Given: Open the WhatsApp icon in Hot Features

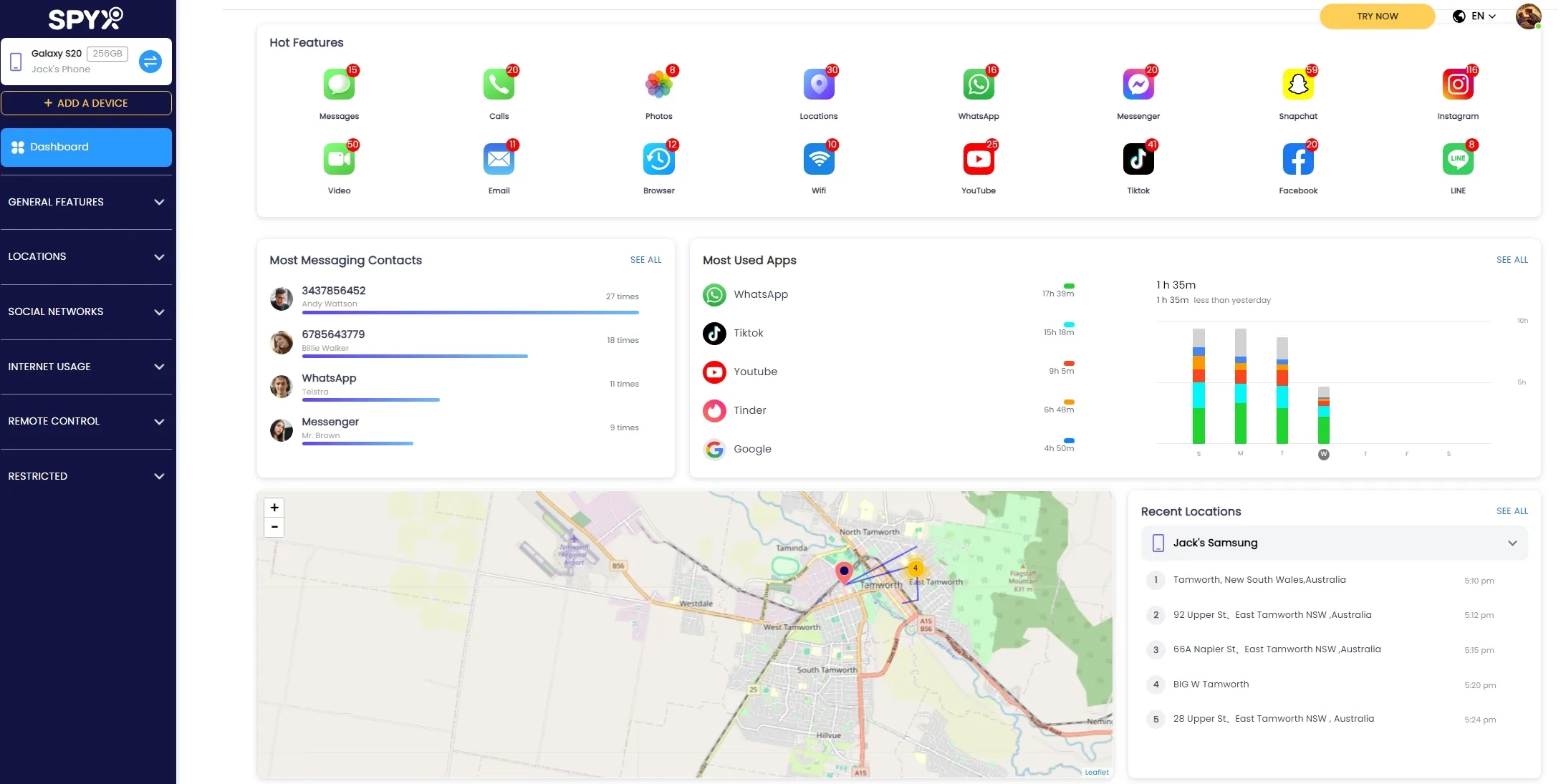Looking at the screenshot, I should (979, 85).
